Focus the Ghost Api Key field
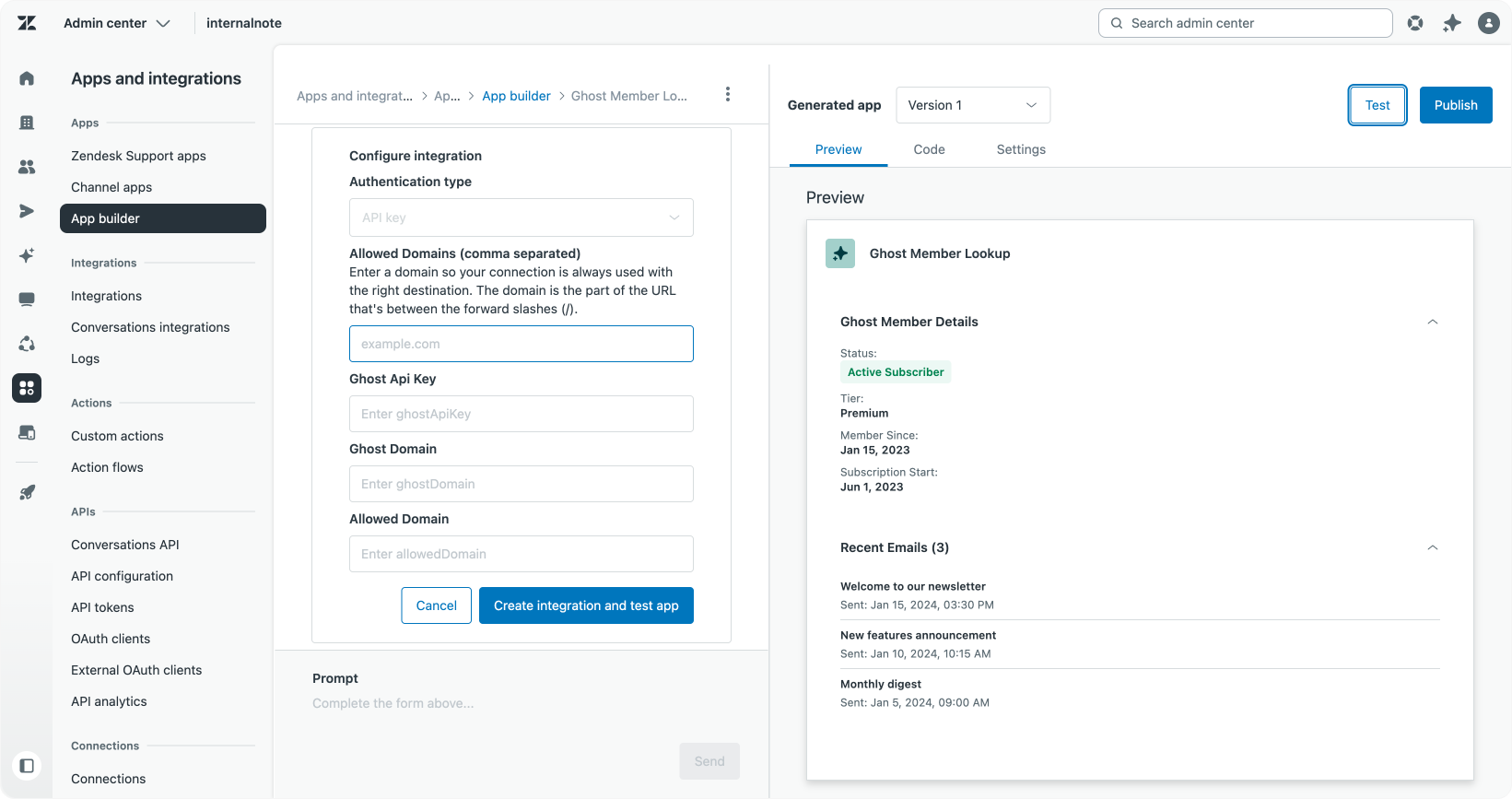This screenshot has height=799, width=1512. tap(522, 414)
